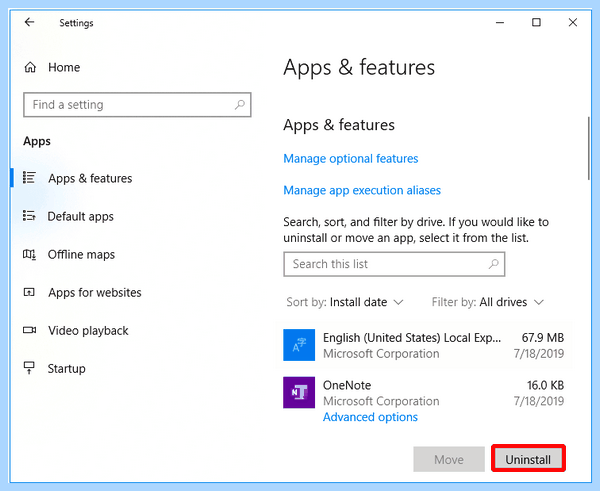Image resolution: width=600 pixels, height=491 pixels.
Task: Click the 67.9 MB size value
Action: click(543, 338)
